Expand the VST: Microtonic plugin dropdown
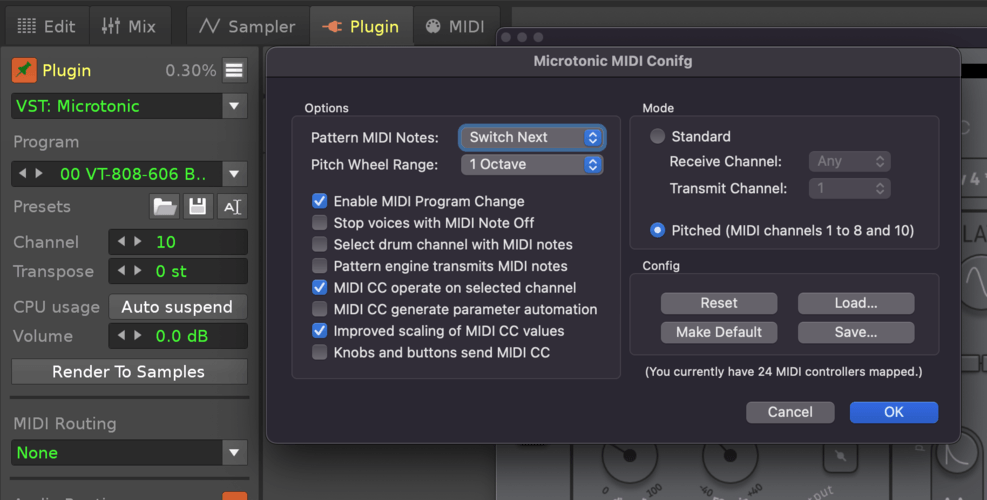The width and height of the screenshot is (987, 500). pyautogui.click(x=235, y=106)
